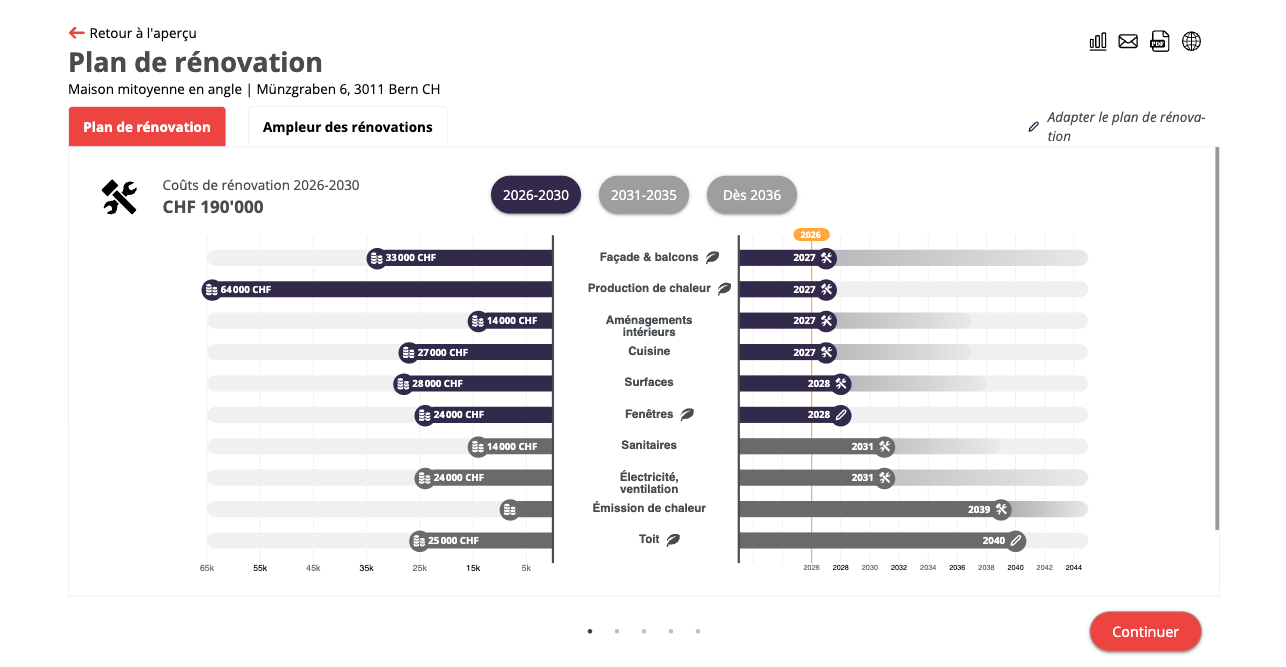
Task: Open the bar chart statistics icon
Action: point(1098,41)
